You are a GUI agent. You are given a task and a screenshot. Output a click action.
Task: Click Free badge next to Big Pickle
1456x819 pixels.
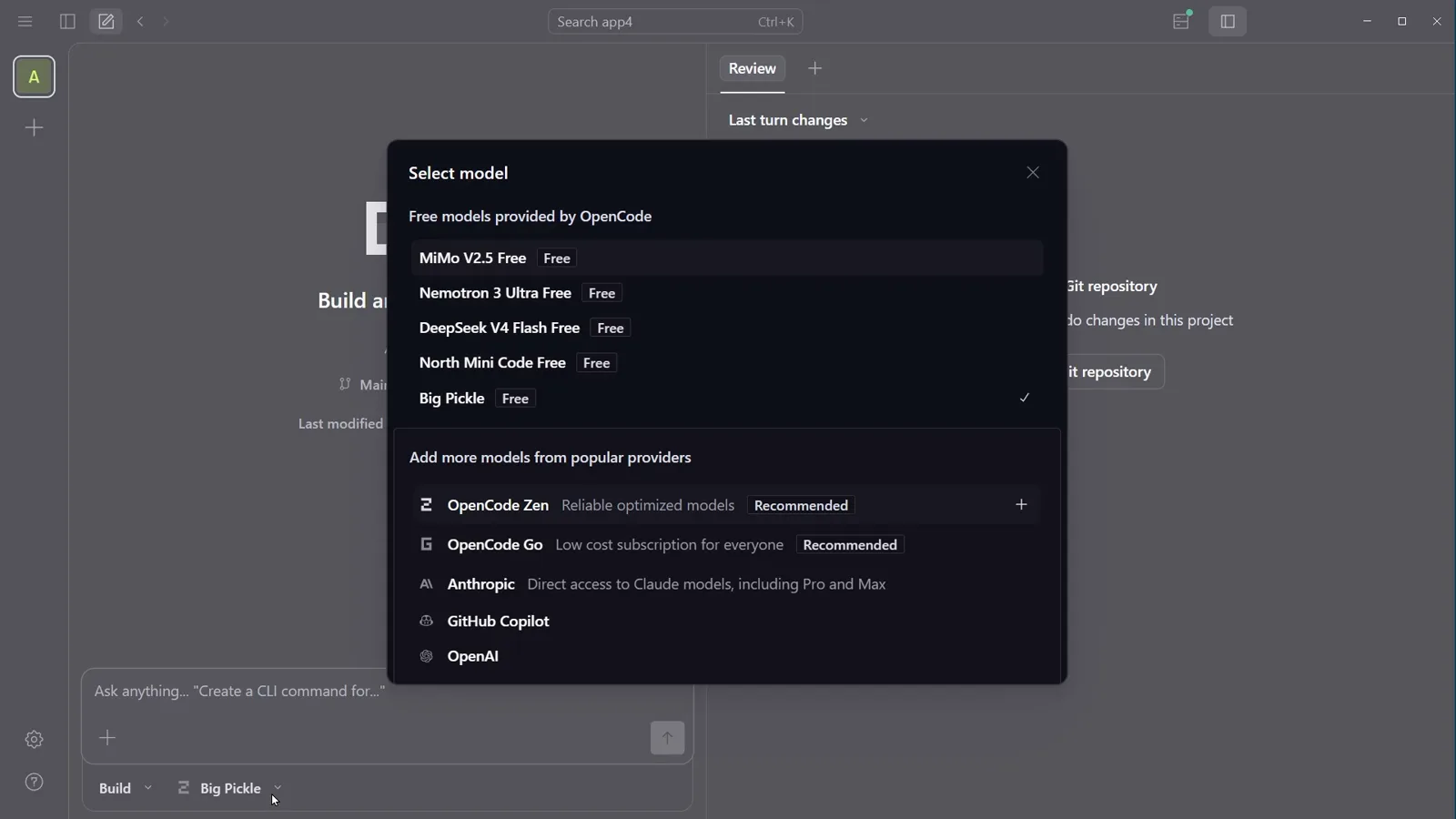515,399
